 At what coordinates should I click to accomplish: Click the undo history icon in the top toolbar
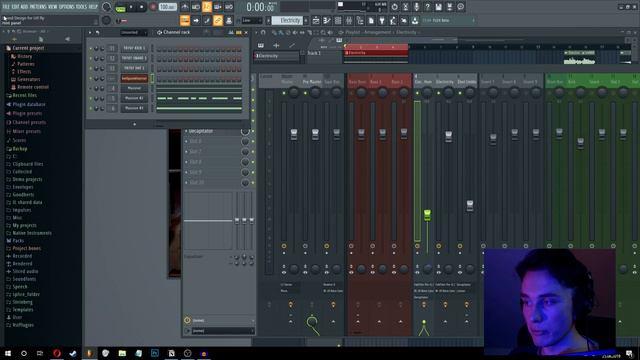pos(394,7)
